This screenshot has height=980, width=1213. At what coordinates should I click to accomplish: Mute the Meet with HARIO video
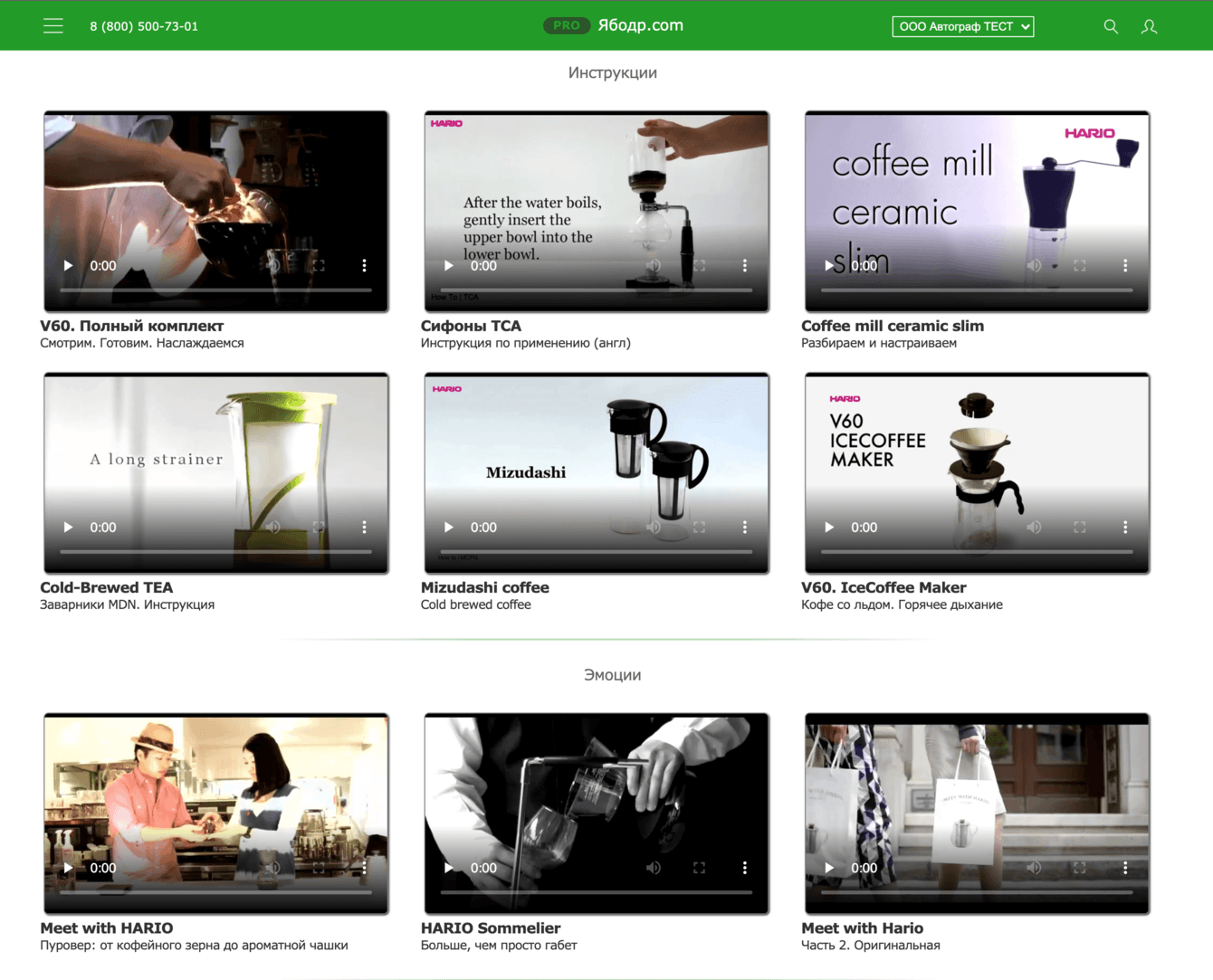coord(272,868)
